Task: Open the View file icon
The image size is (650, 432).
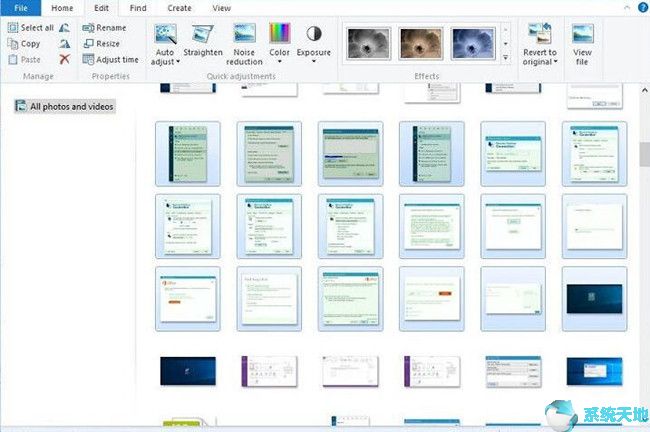Action: 582,34
